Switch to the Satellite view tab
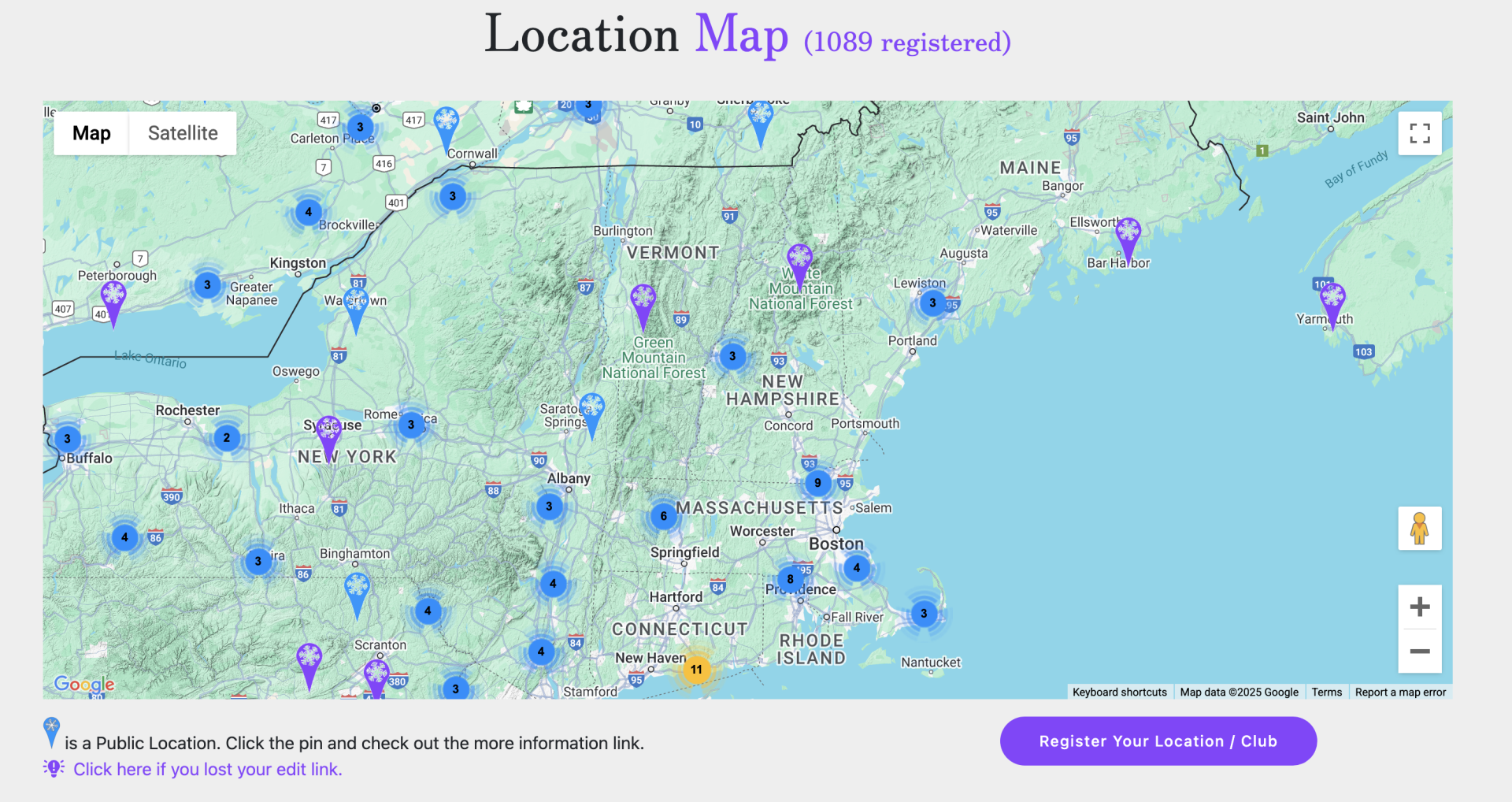Image resolution: width=1512 pixels, height=802 pixels. click(x=183, y=133)
